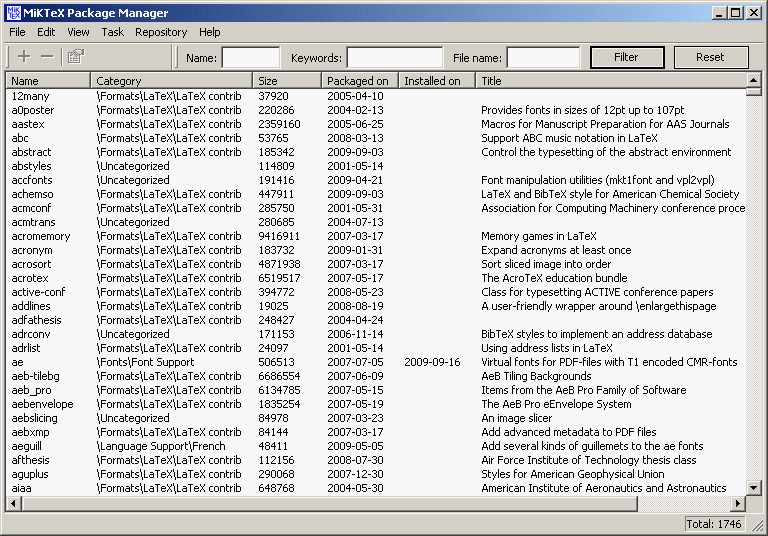Select the a0poster package row

(376, 110)
